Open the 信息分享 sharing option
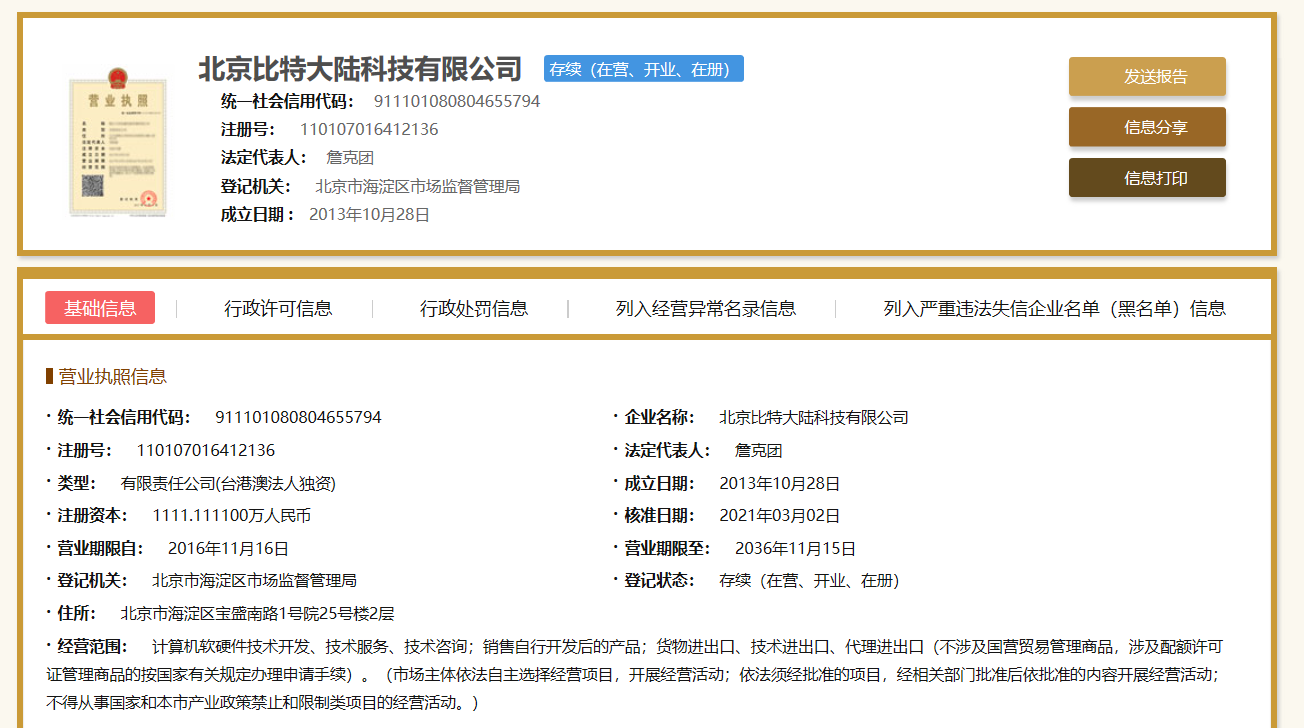This screenshot has height=728, width=1304. coord(1146,127)
